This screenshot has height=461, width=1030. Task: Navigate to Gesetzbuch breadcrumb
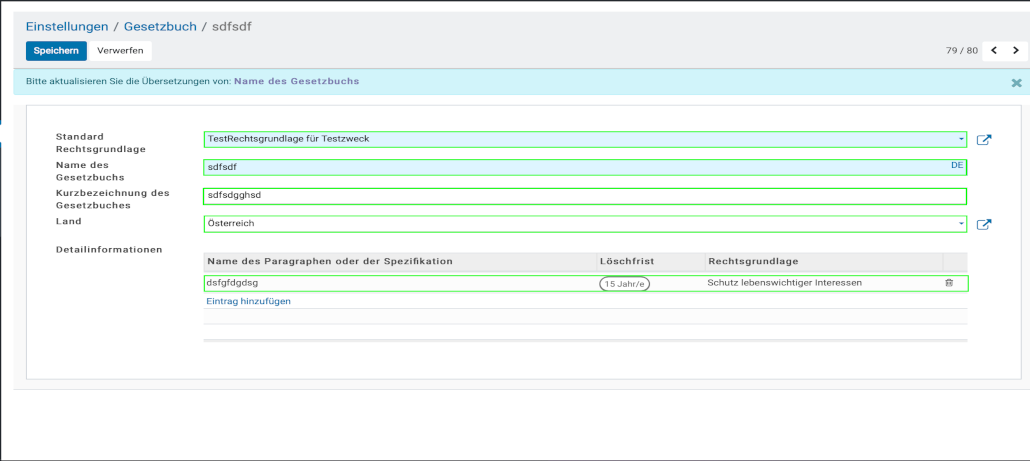[160, 26]
